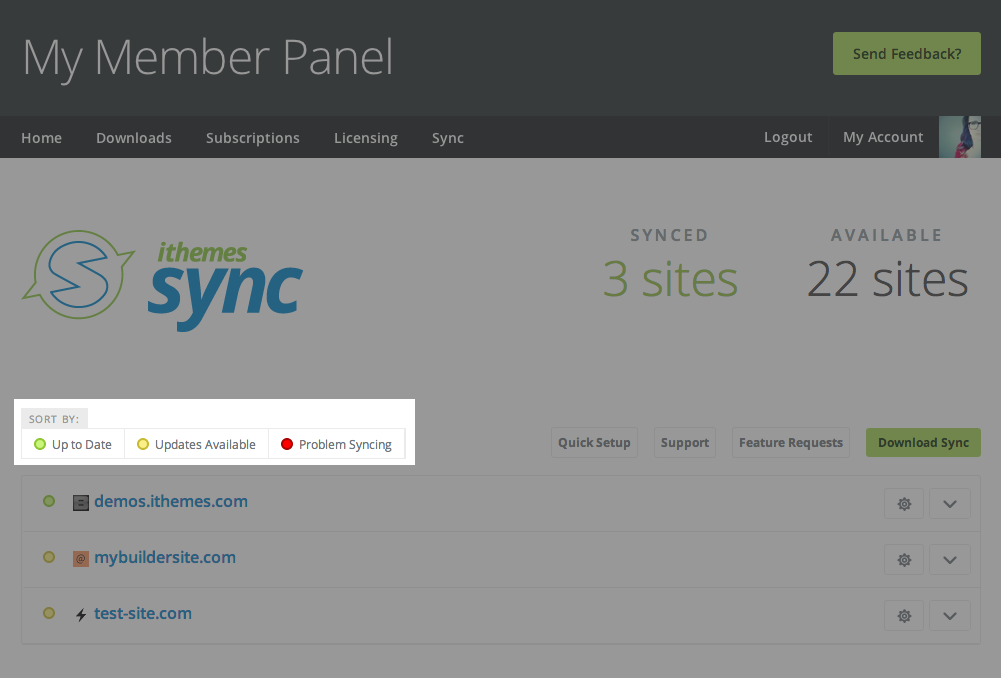Click the iThemes Sync speech-bubble logo
Screen dimensions: 1001x678
(x=79, y=275)
